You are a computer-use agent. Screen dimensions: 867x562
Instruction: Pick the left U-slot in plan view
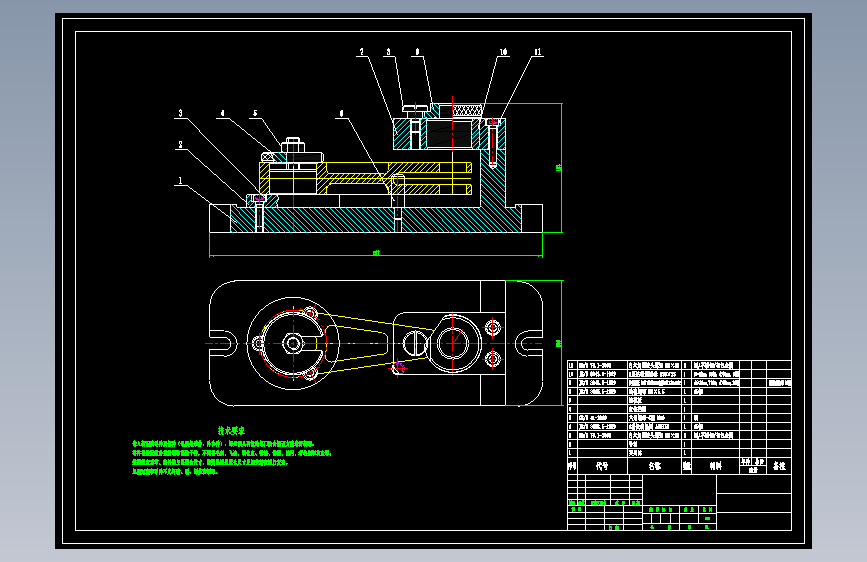(223, 343)
